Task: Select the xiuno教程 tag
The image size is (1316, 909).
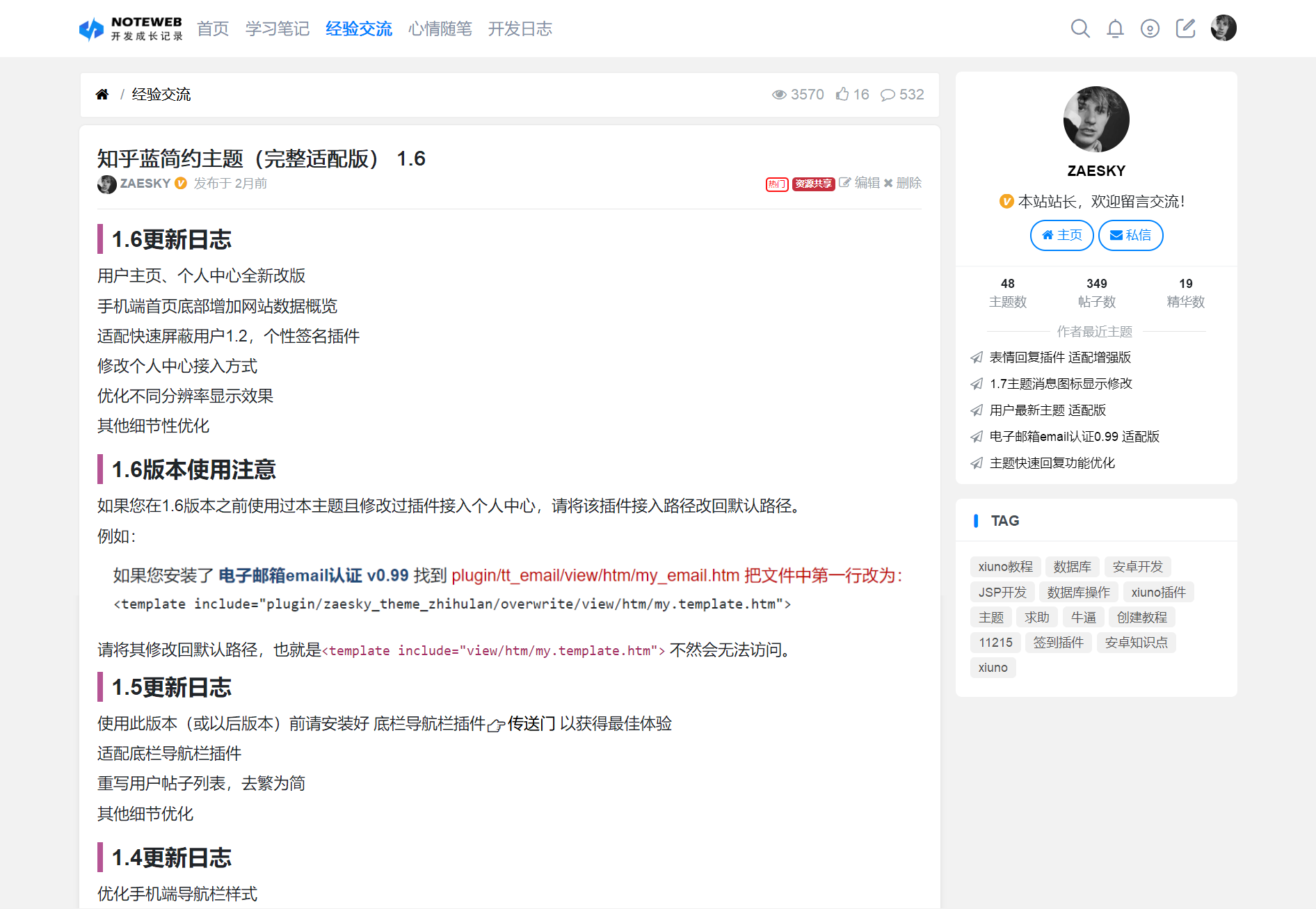Action: point(1004,566)
